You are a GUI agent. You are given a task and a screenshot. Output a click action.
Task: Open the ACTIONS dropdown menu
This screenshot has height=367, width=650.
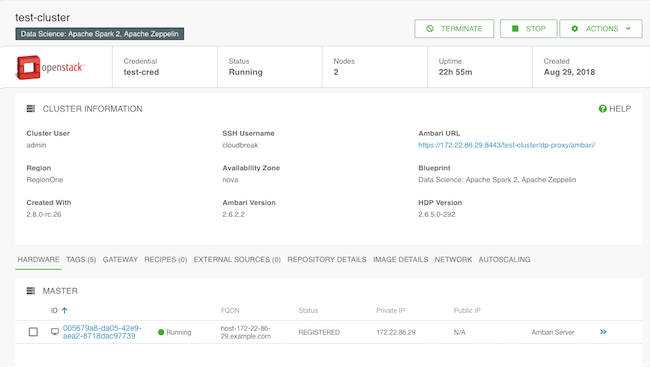(x=601, y=29)
